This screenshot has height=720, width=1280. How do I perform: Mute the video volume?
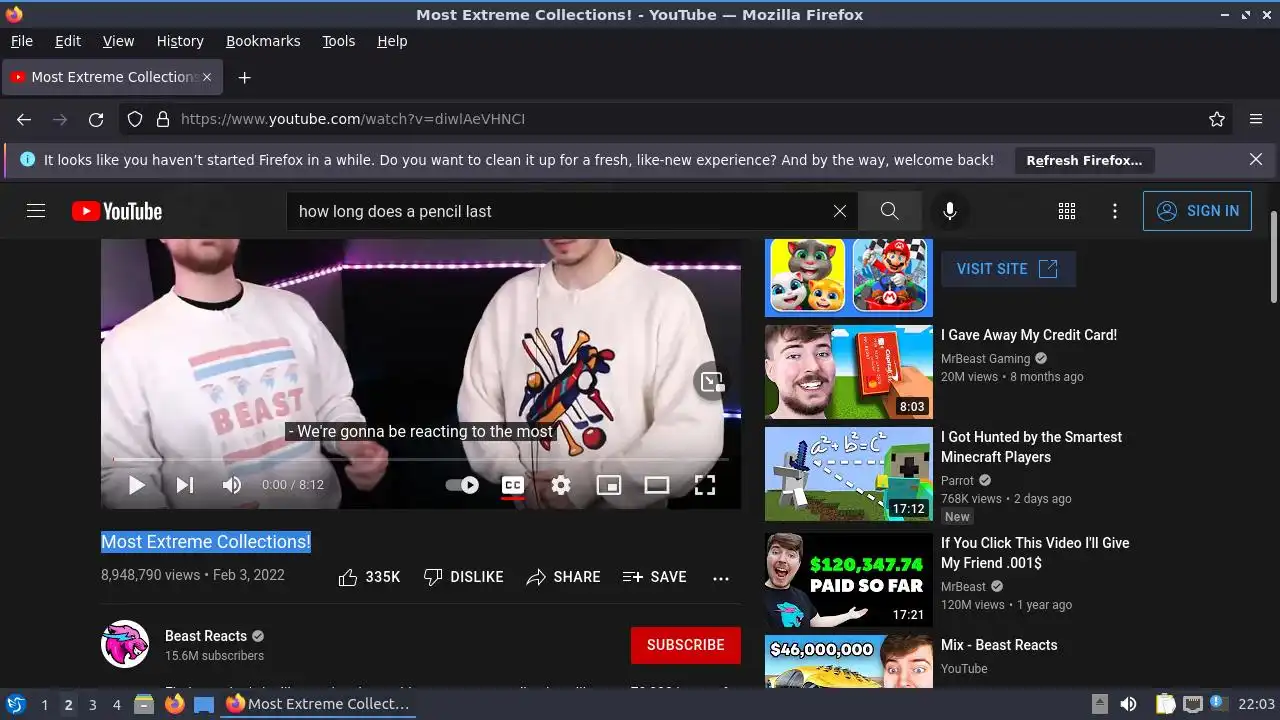232,485
